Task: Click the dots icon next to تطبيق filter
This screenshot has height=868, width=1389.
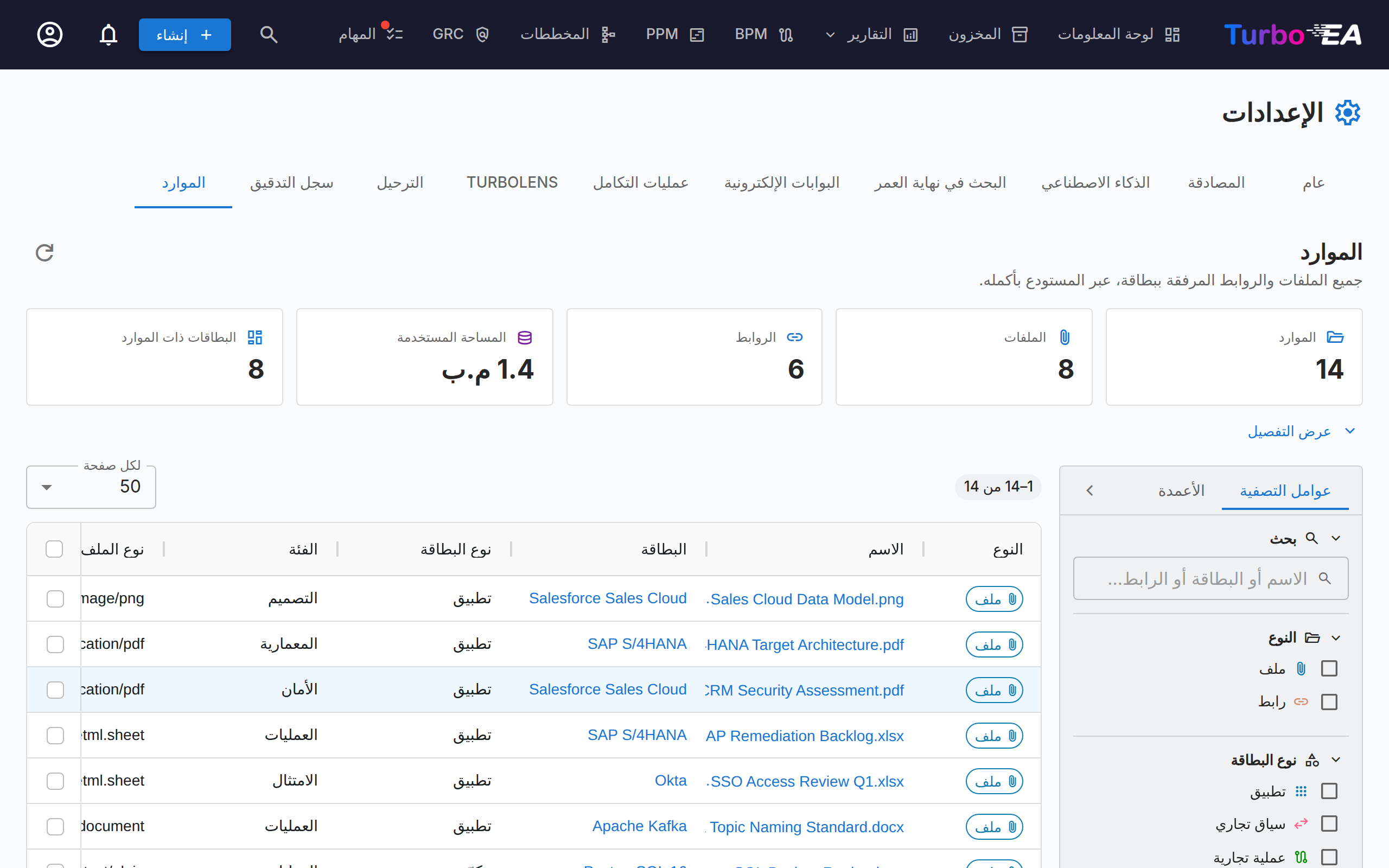Action: 1301,791
